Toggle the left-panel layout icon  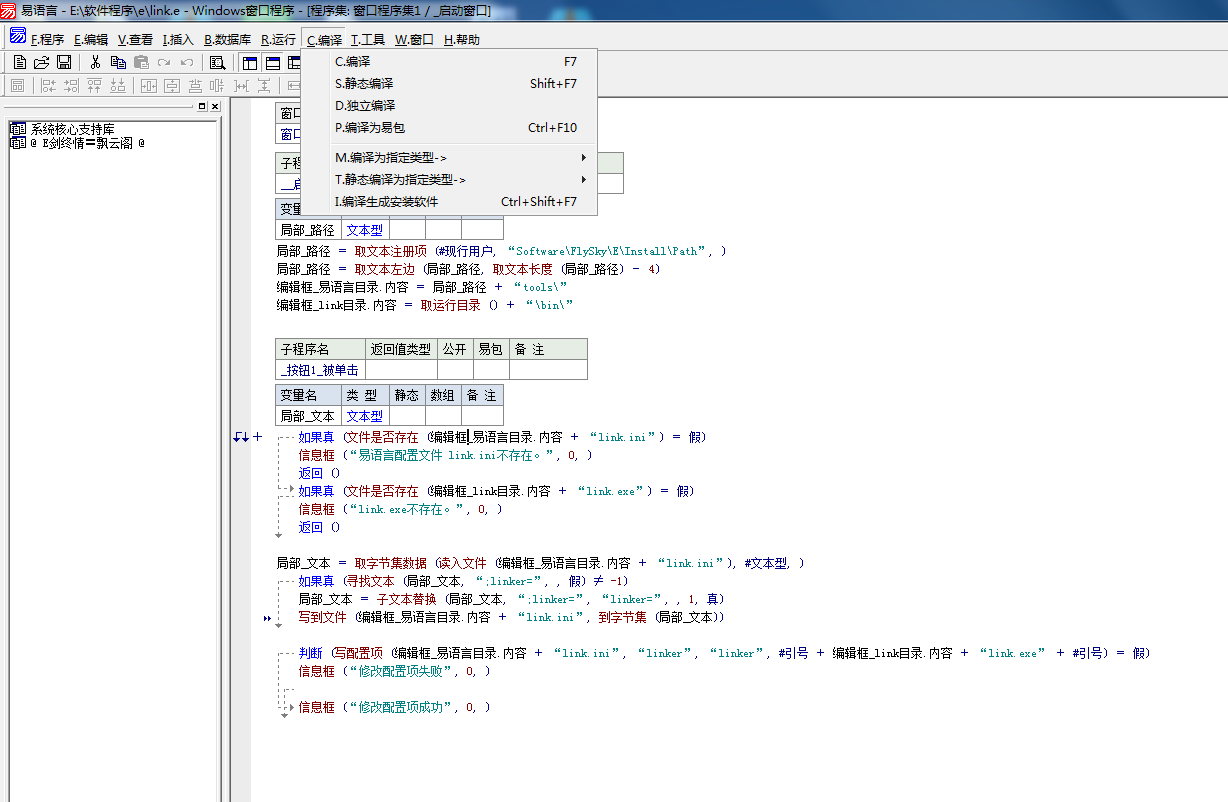click(x=250, y=62)
